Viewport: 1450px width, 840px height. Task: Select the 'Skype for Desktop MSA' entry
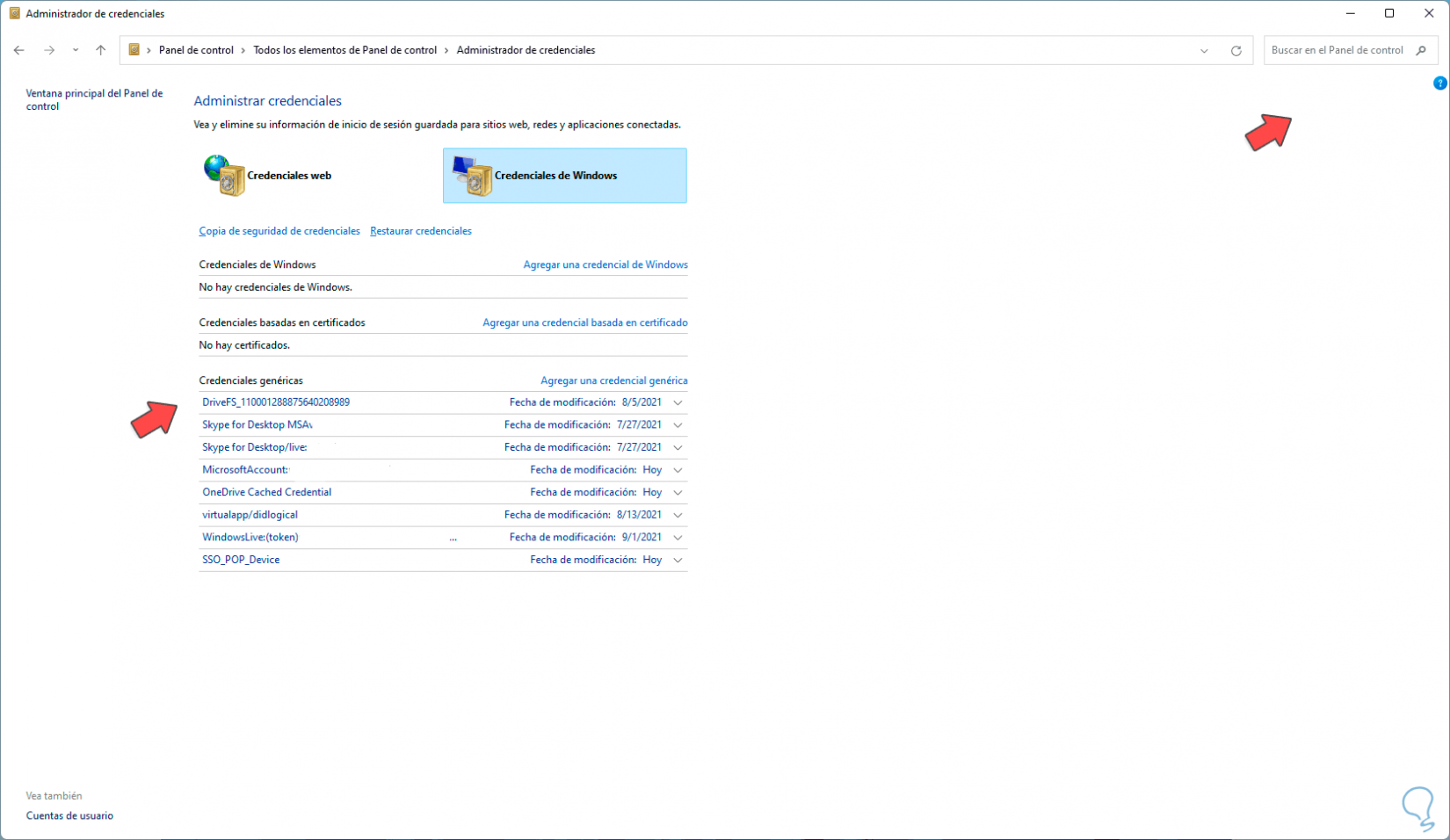pos(257,425)
